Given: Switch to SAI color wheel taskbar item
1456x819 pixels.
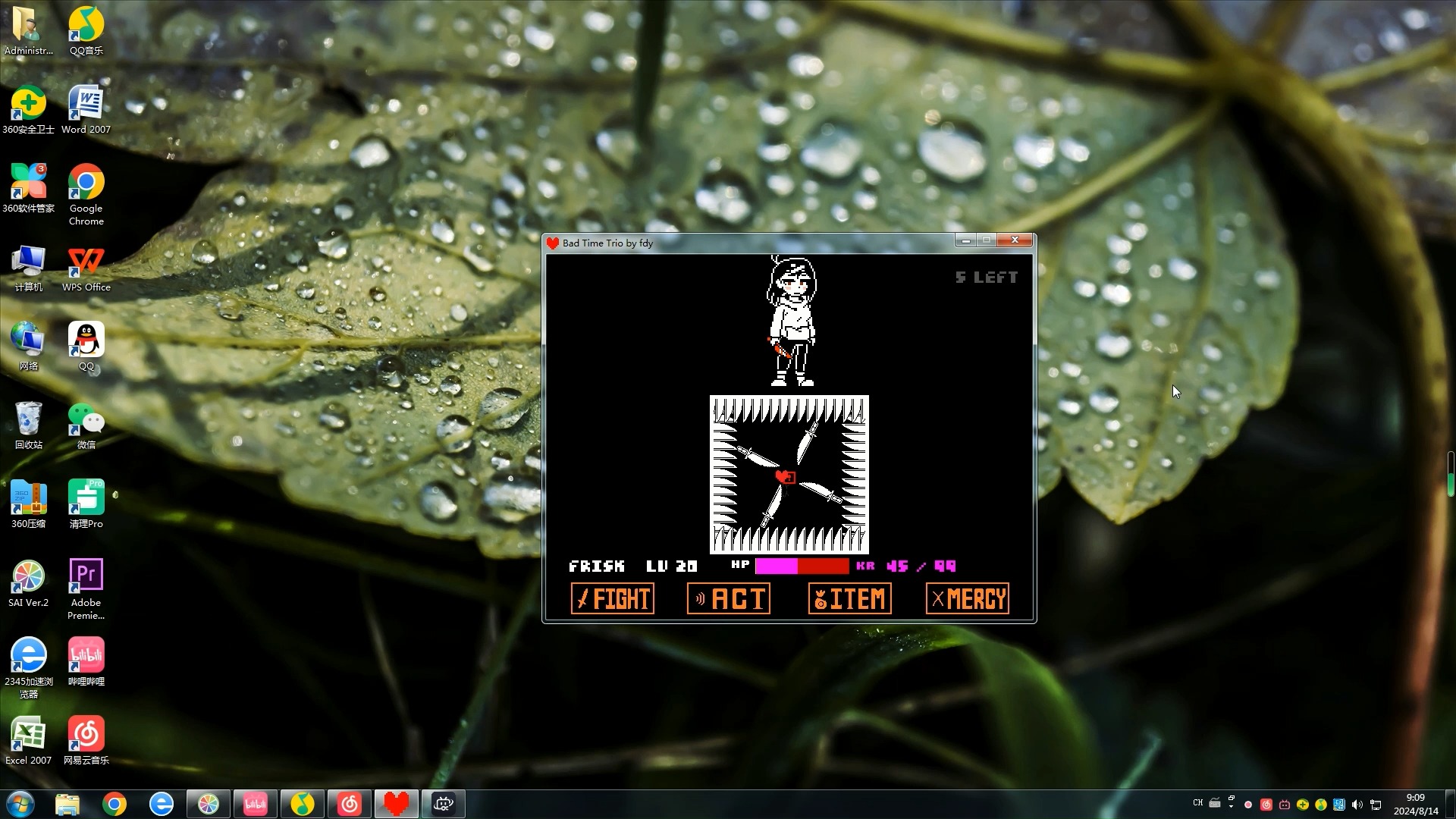Looking at the screenshot, I should click(209, 804).
